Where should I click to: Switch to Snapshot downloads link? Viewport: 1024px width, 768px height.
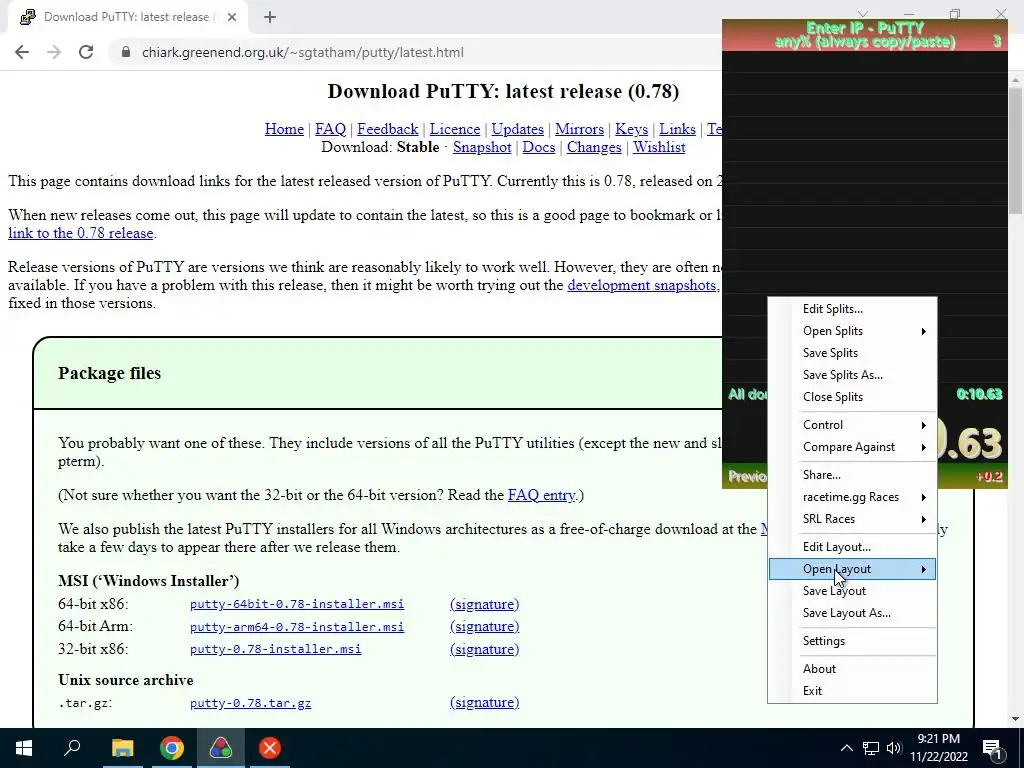(x=482, y=148)
